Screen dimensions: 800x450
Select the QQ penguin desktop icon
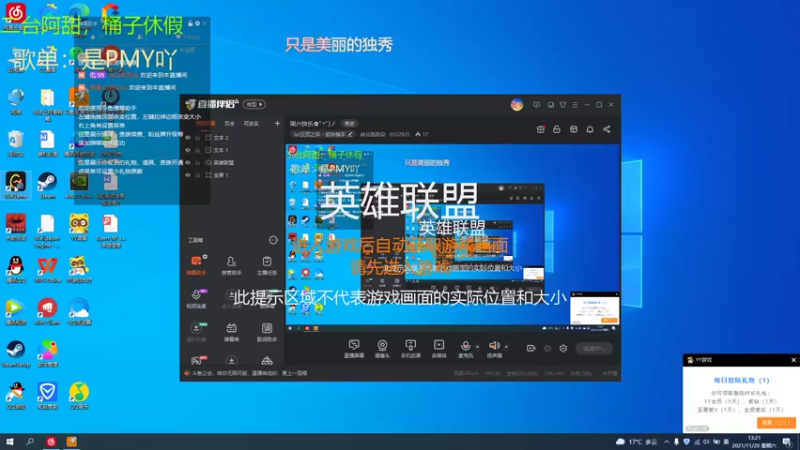(16, 269)
